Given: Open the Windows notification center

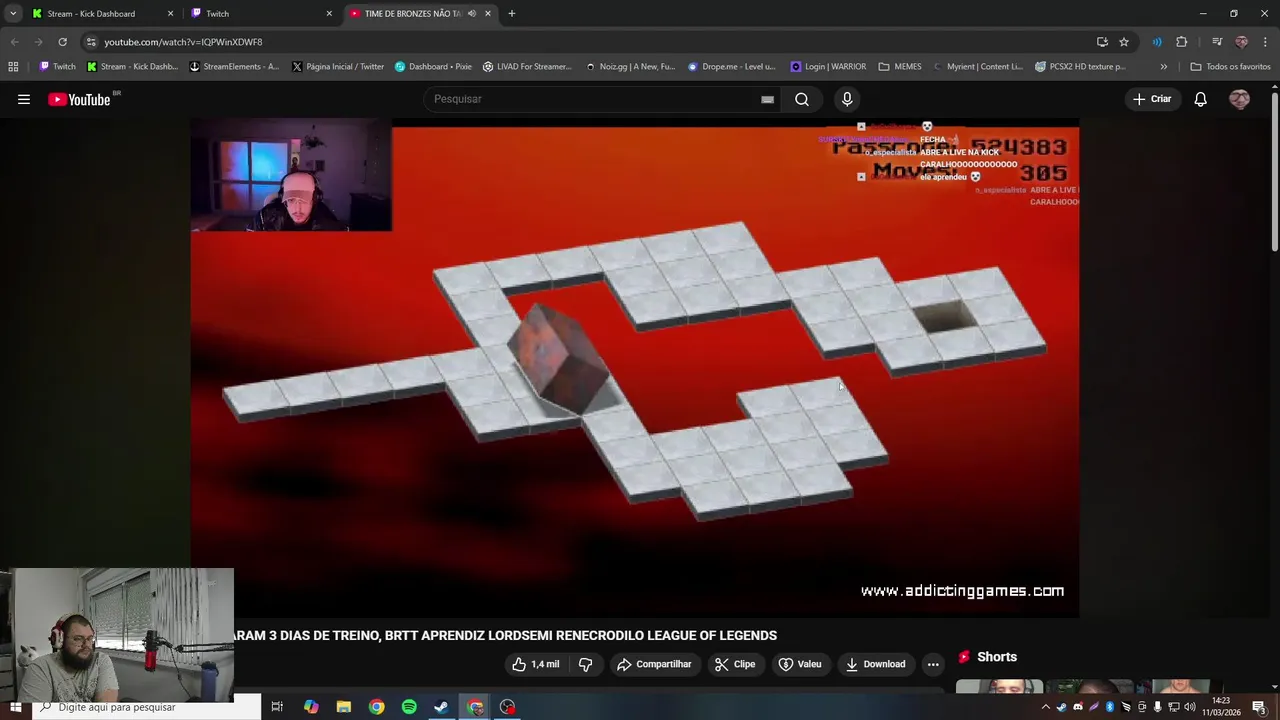Looking at the screenshot, I should click(1259, 707).
